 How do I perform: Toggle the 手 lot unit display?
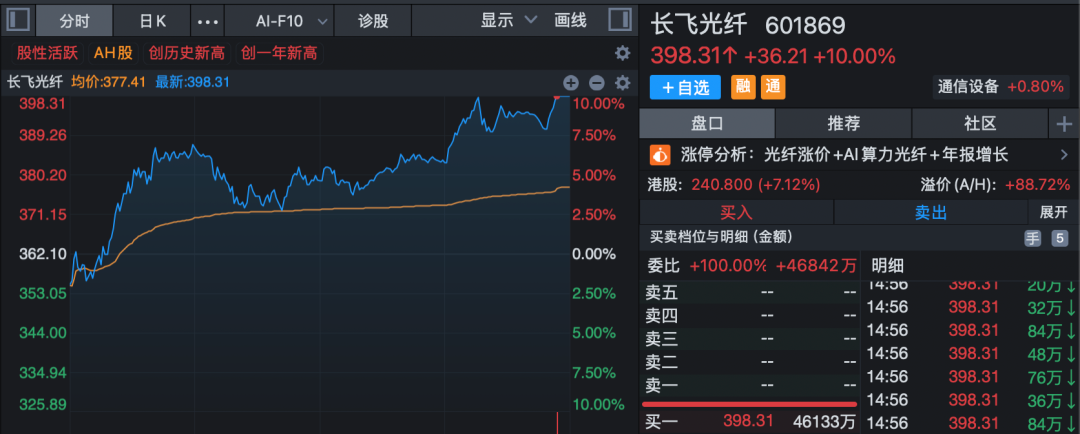click(x=1032, y=238)
